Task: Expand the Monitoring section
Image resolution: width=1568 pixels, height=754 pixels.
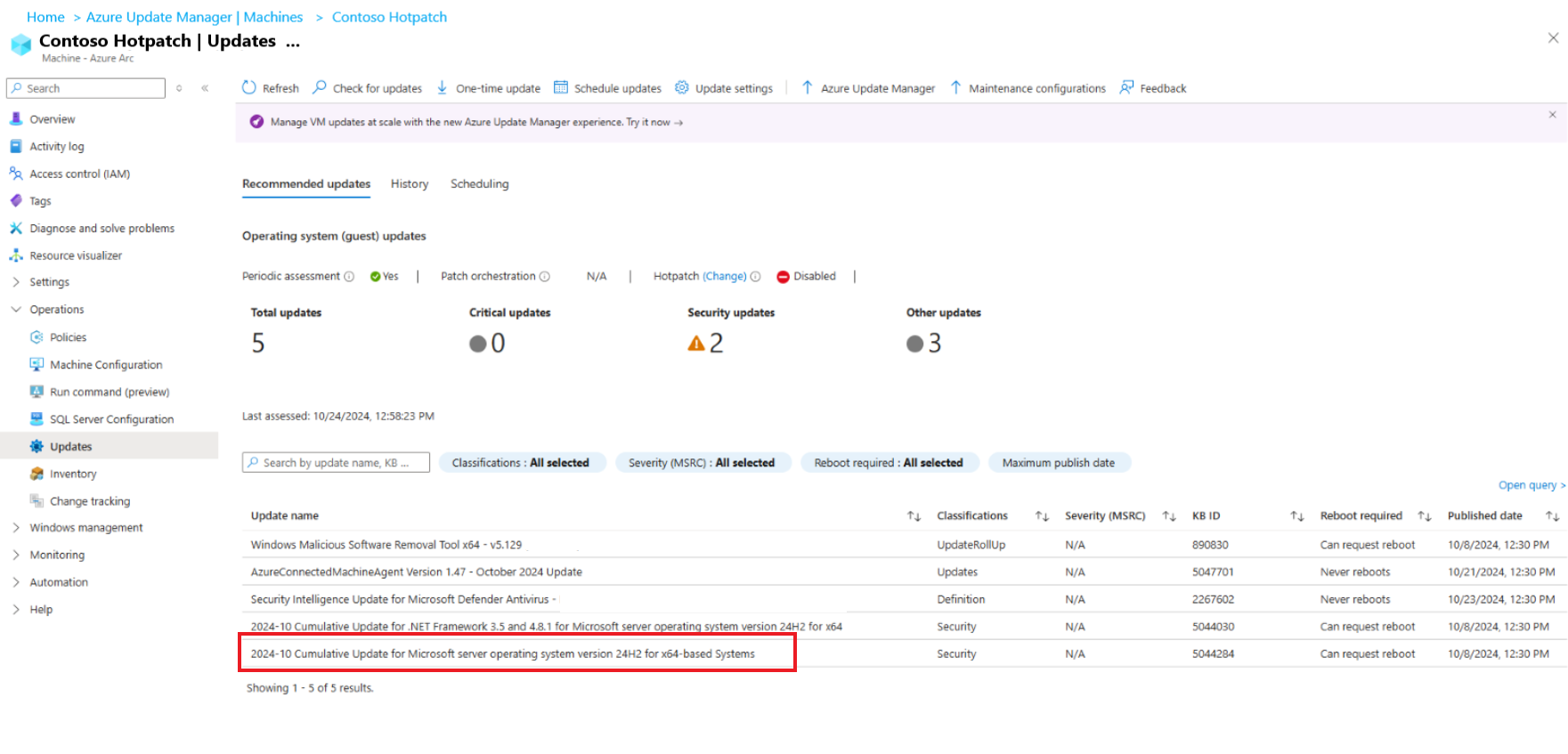Action: (16, 555)
